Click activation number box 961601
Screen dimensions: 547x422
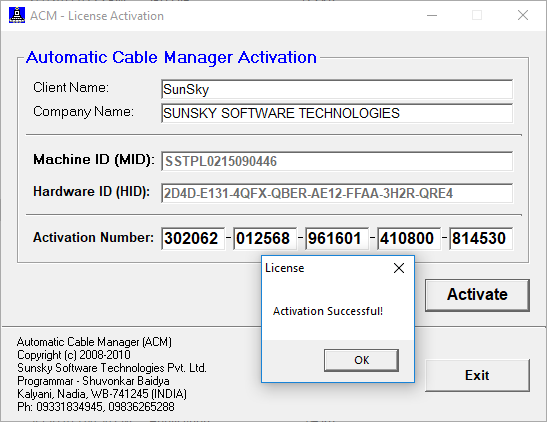pos(337,239)
